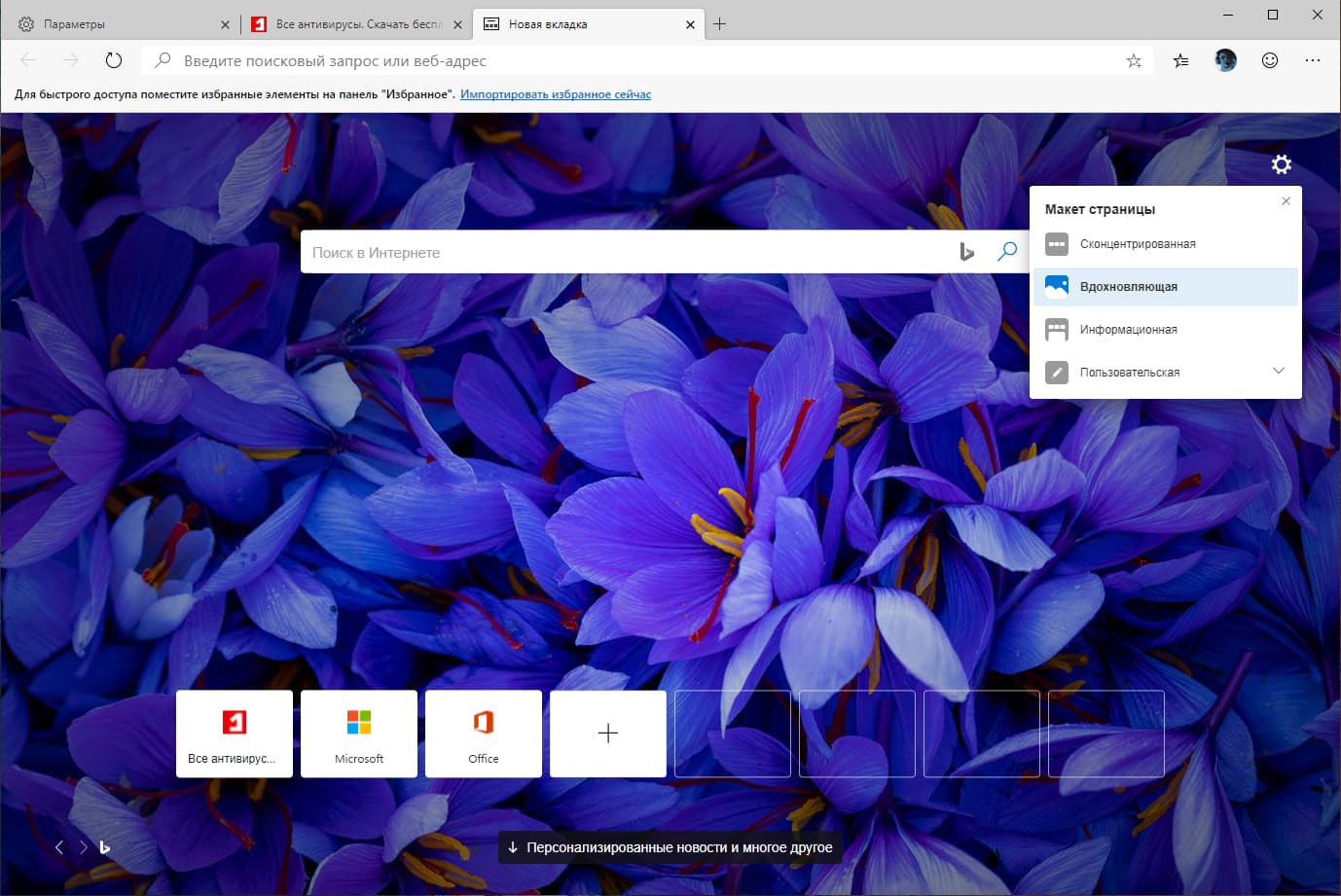Click the Импортировать избранное сейчас link
Viewport: 1341px width, 896px height.
(556, 93)
